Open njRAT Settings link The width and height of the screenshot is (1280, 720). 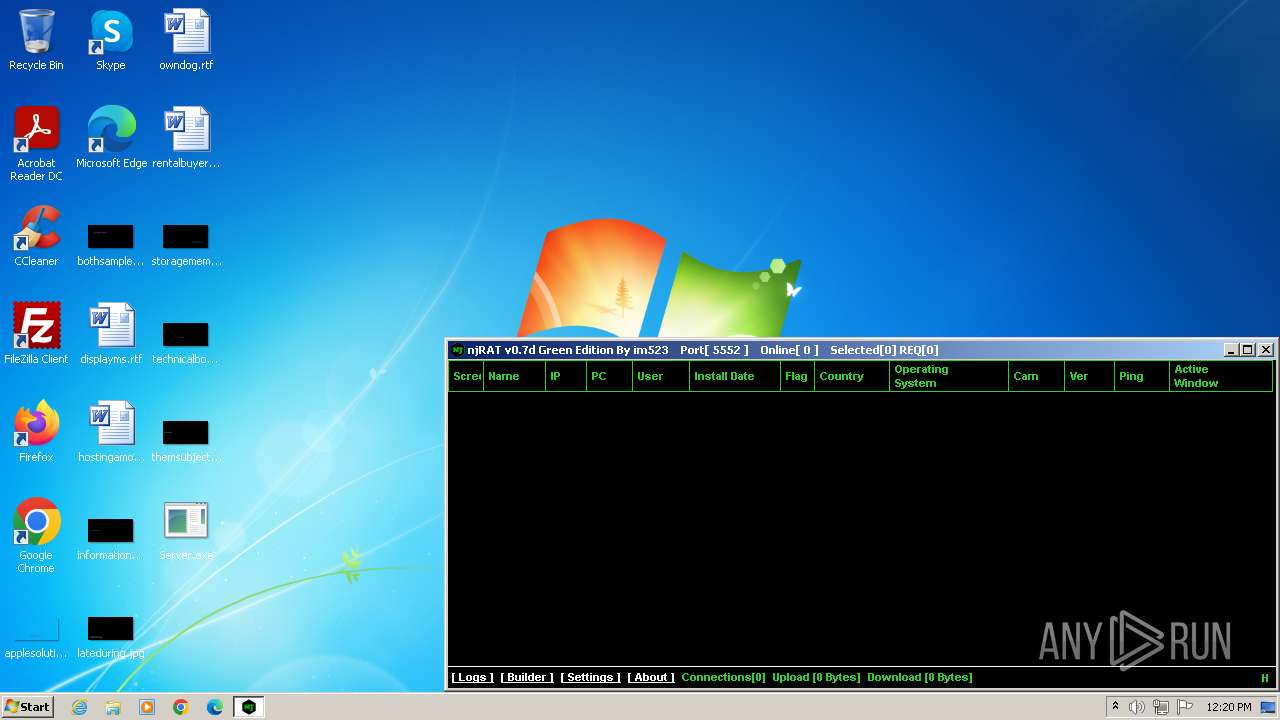click(590, 677)
